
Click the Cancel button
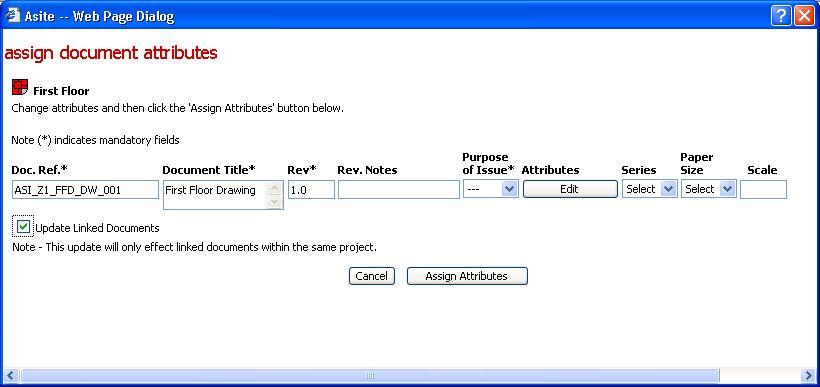click(x=372, y=276)
